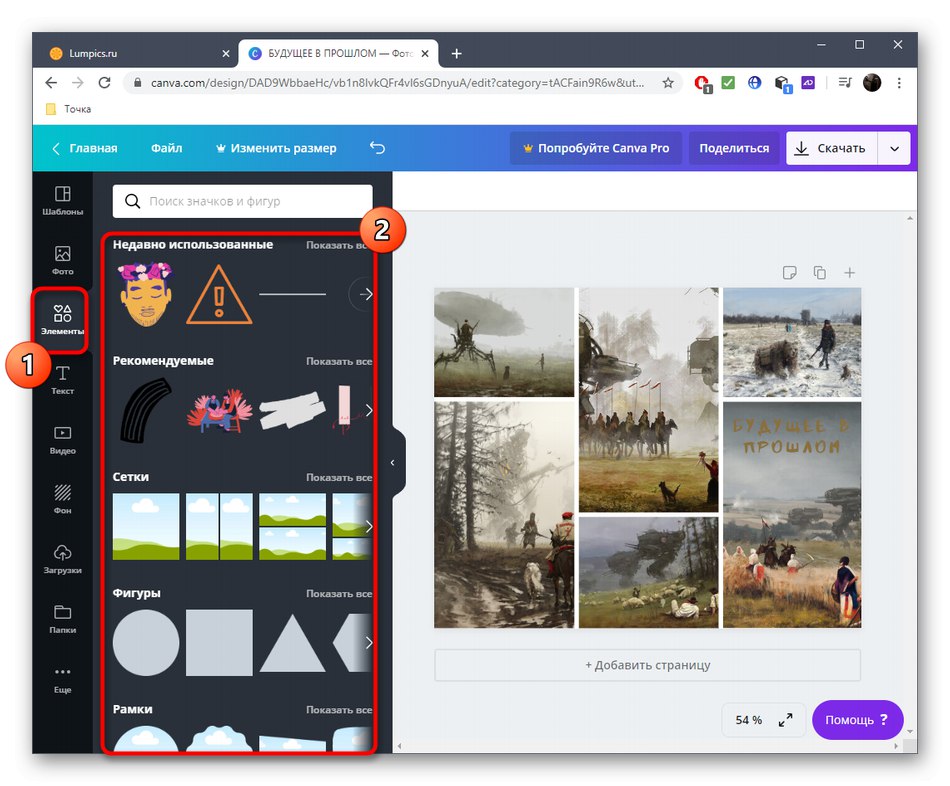Expand more Рекомендуемые elements arrow
Screen dimensions: 950x786
[x=368, y=410]
